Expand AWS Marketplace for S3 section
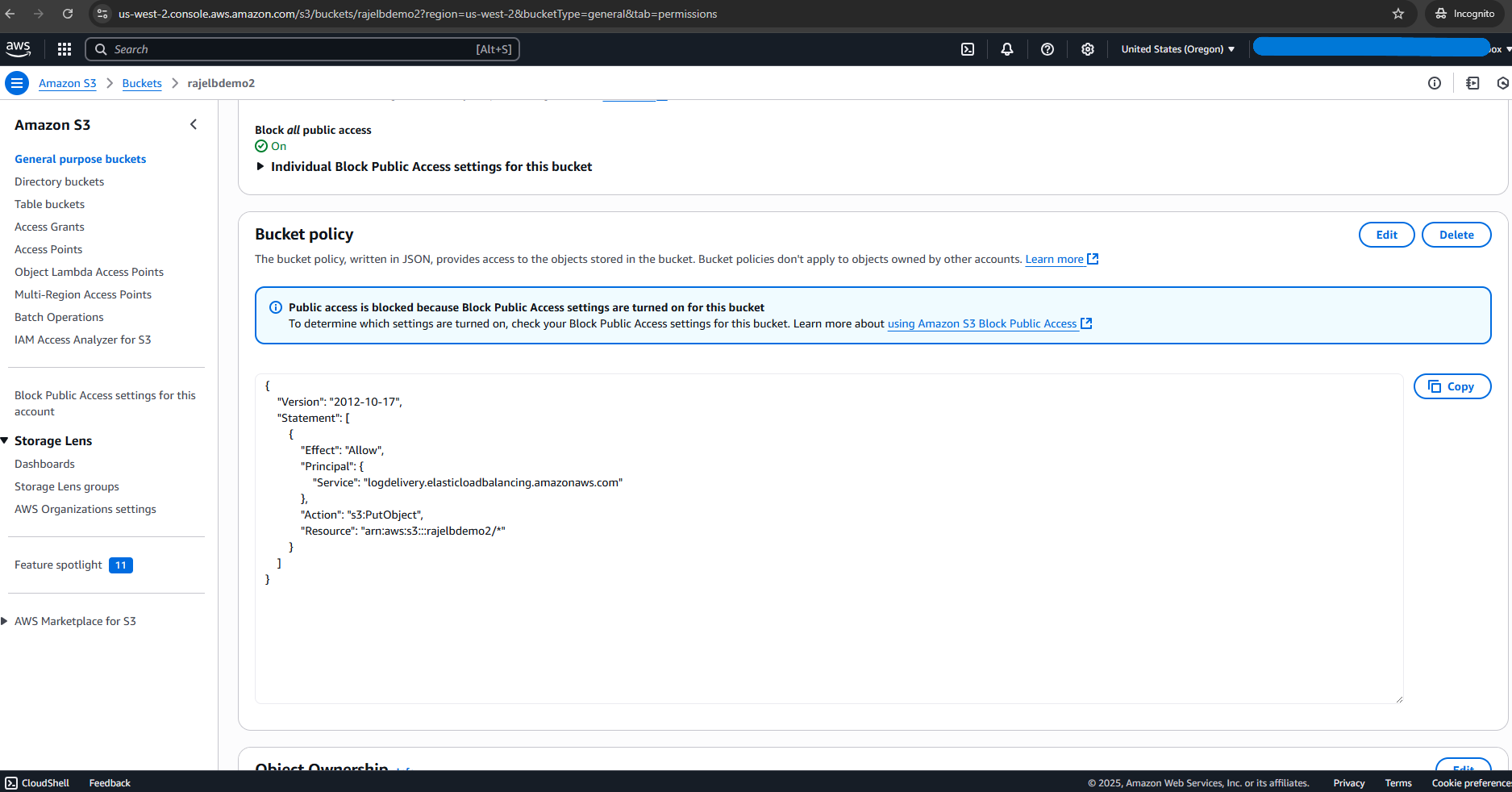This screenshot has width=1512, height=792. pos(6,621)
